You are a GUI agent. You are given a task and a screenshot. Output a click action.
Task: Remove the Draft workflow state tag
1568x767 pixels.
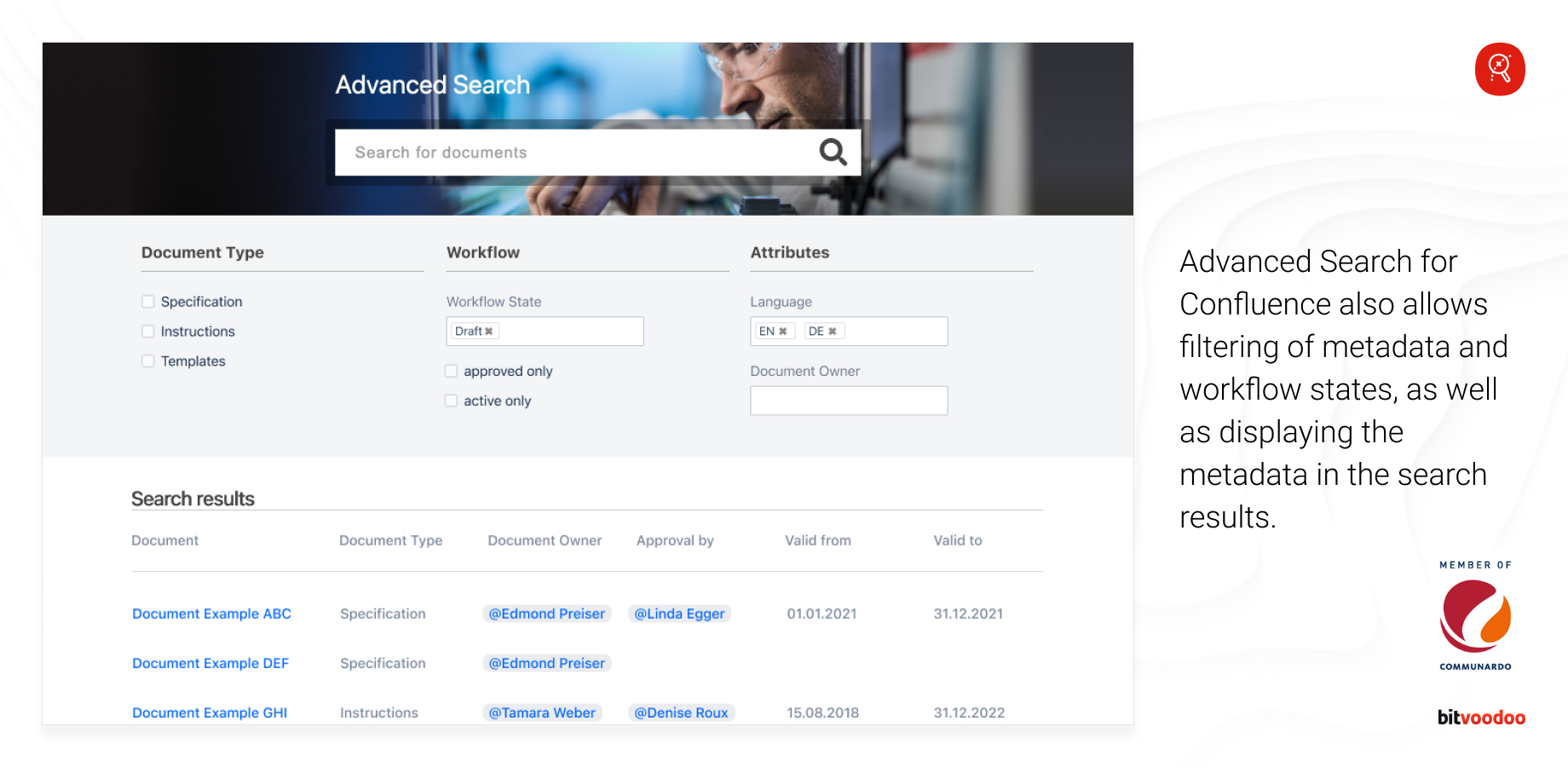489,332
